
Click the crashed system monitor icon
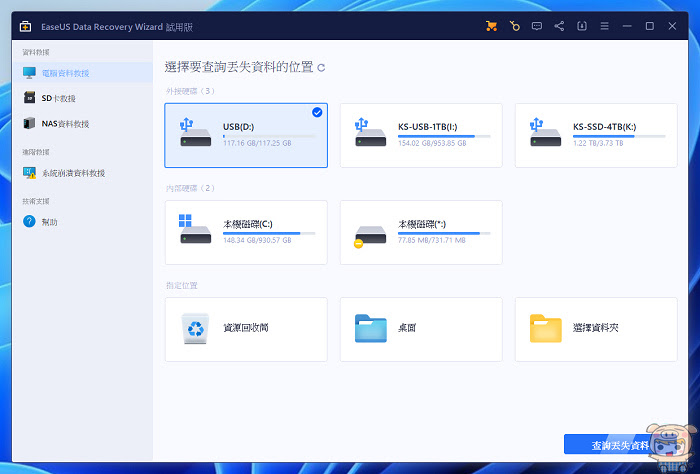click(29, 173)
